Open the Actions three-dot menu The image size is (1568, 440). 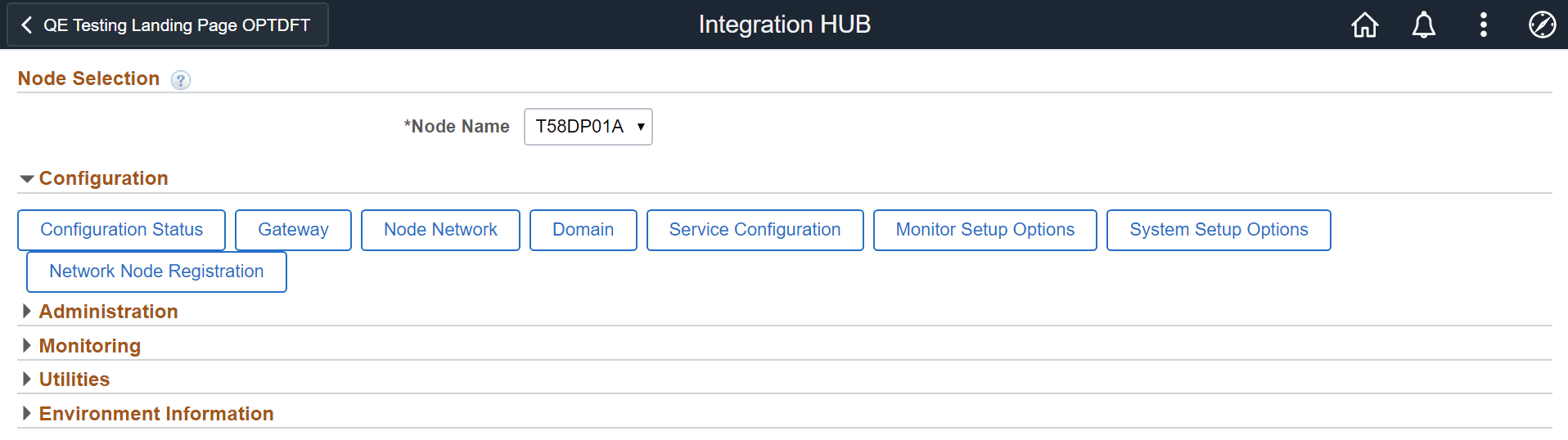pos(1483,25)
